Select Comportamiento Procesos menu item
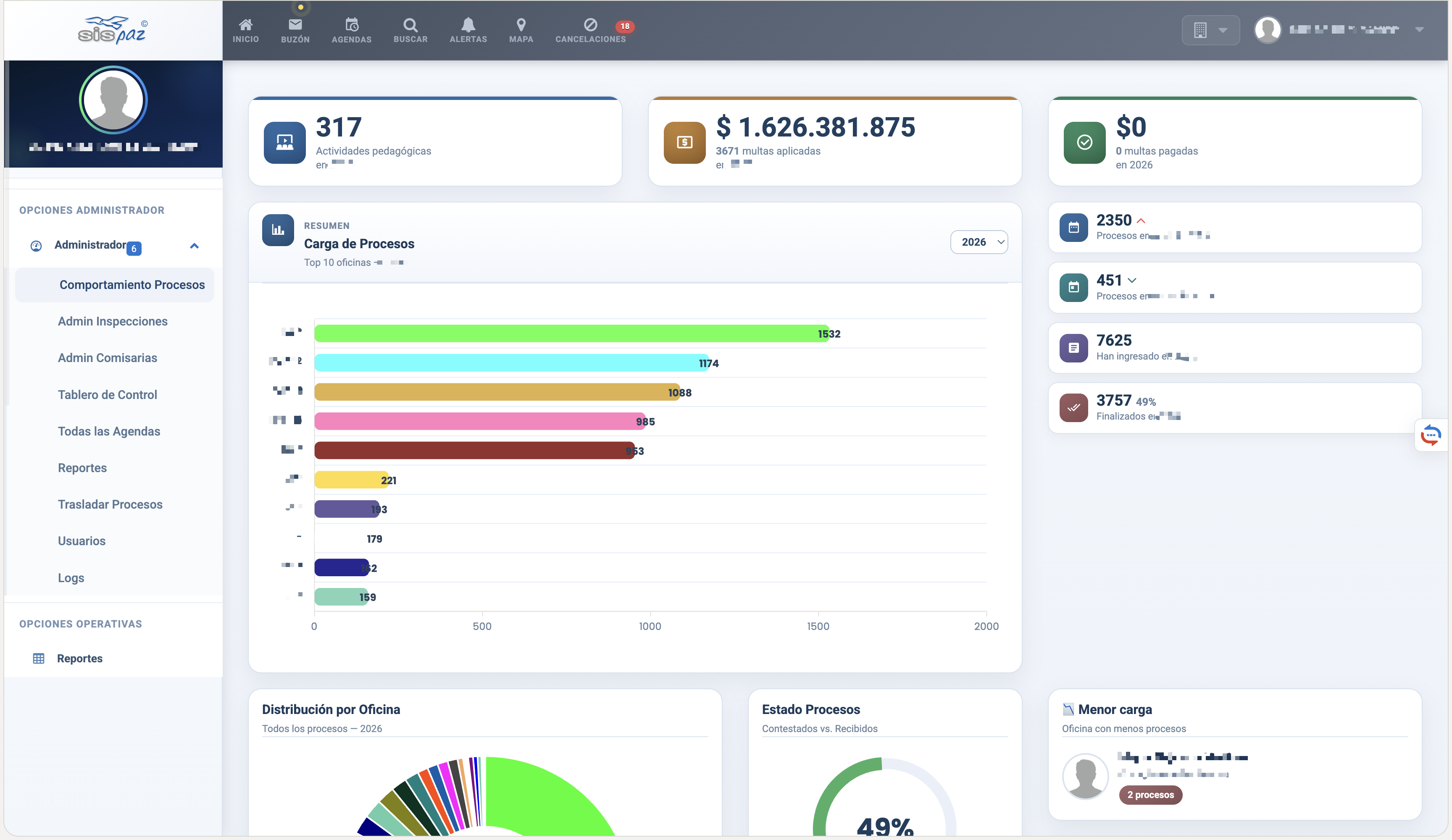The height and width of the screenshot is (840, 1452). click(x=115, y=285)
